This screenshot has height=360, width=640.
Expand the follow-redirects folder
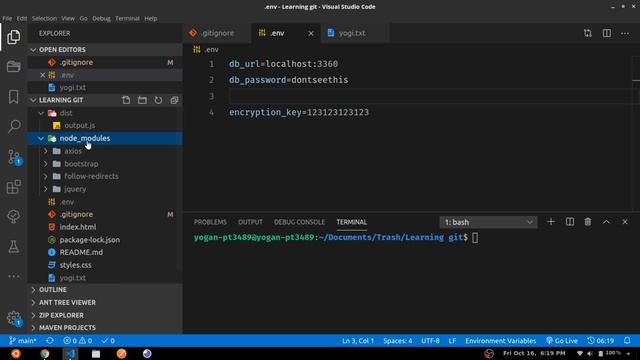46,176
